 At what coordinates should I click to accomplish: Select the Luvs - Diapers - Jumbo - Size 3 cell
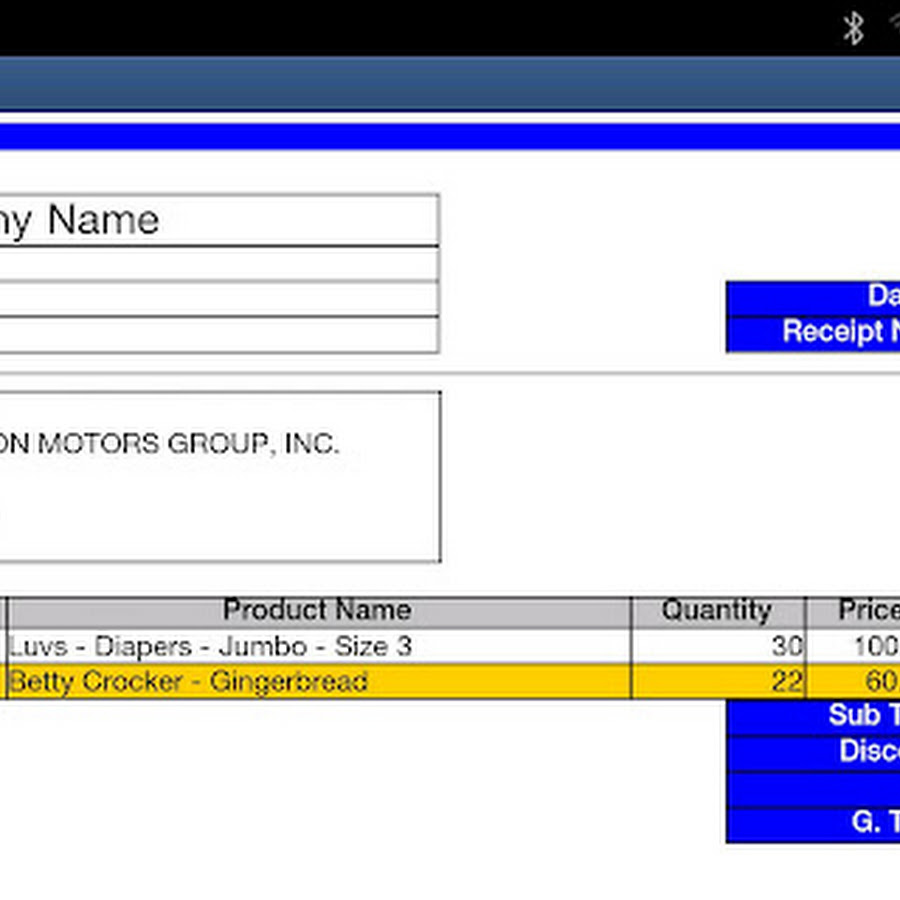pyautogui.click(x=319, y=646)
